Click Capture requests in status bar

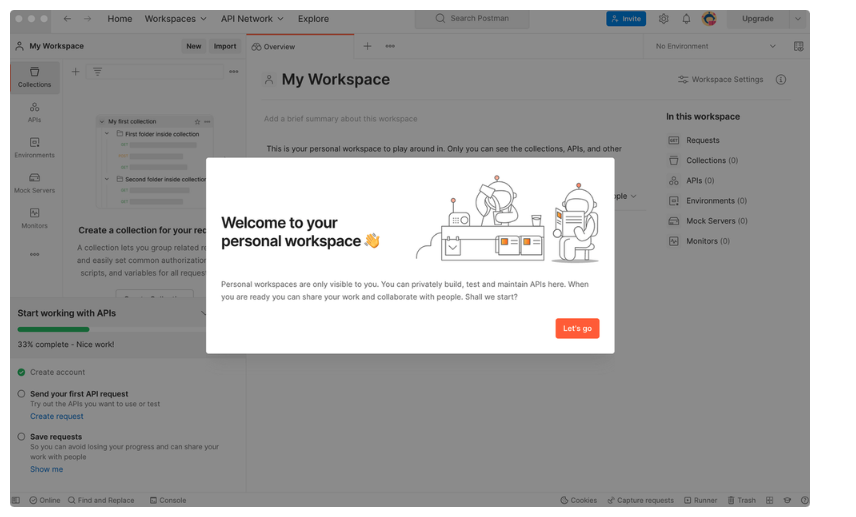(640, 500)
